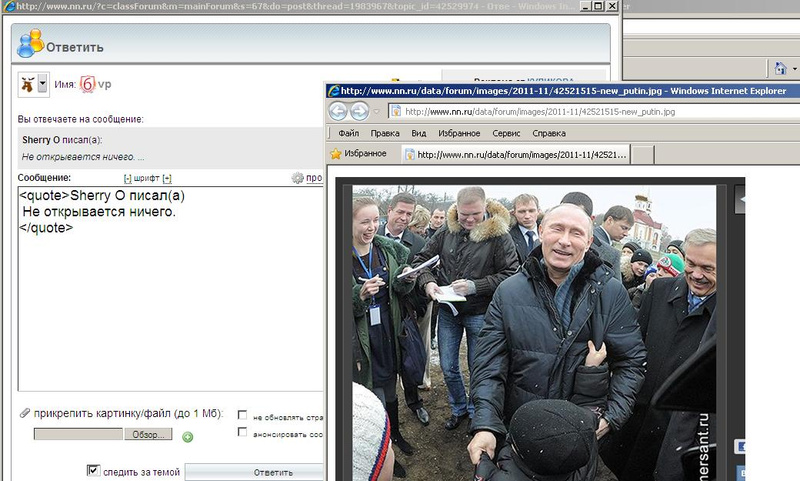Click the page icon in the image address bar
This screenshot has height=481, width=800.
click(x=396, y=111)
